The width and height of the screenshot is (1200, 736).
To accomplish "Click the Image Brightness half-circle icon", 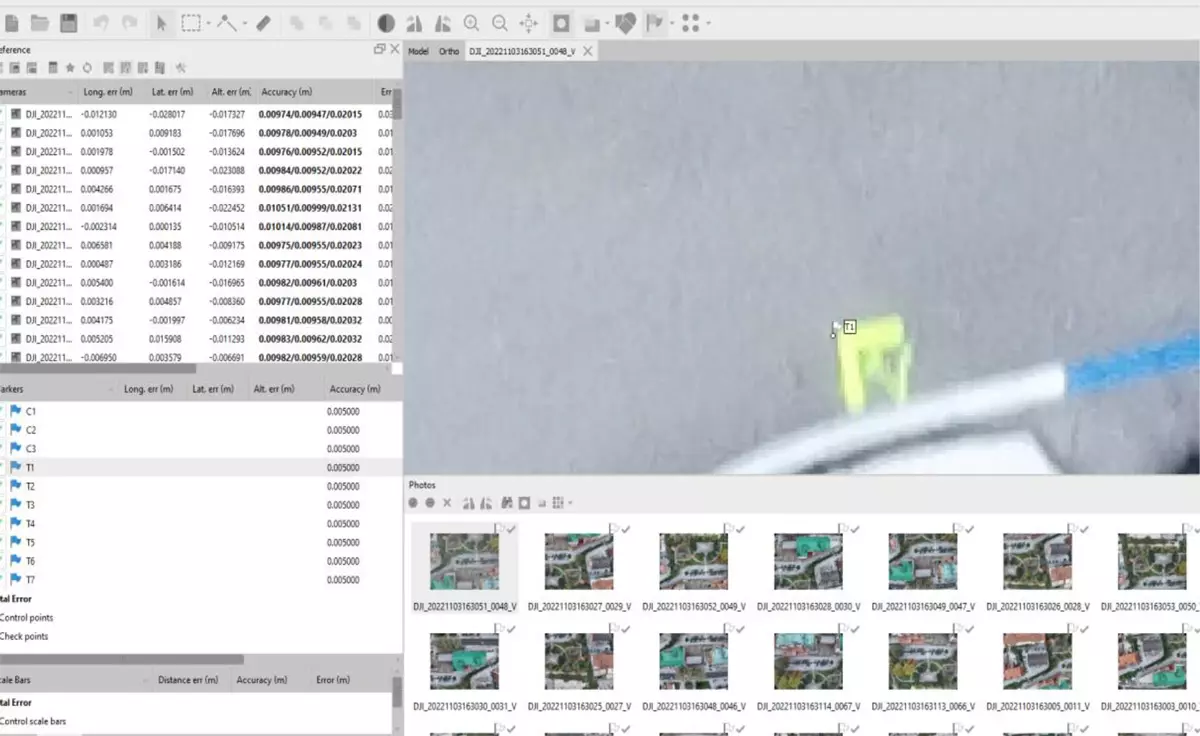I will tap(386, 23).
